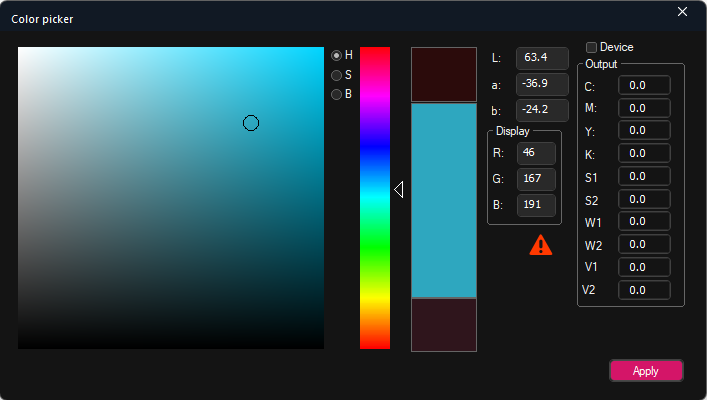Click the L value field 63.4
The width and height of the screenshot is (707, 400).
pyautogui.click(x=542, y=58)
